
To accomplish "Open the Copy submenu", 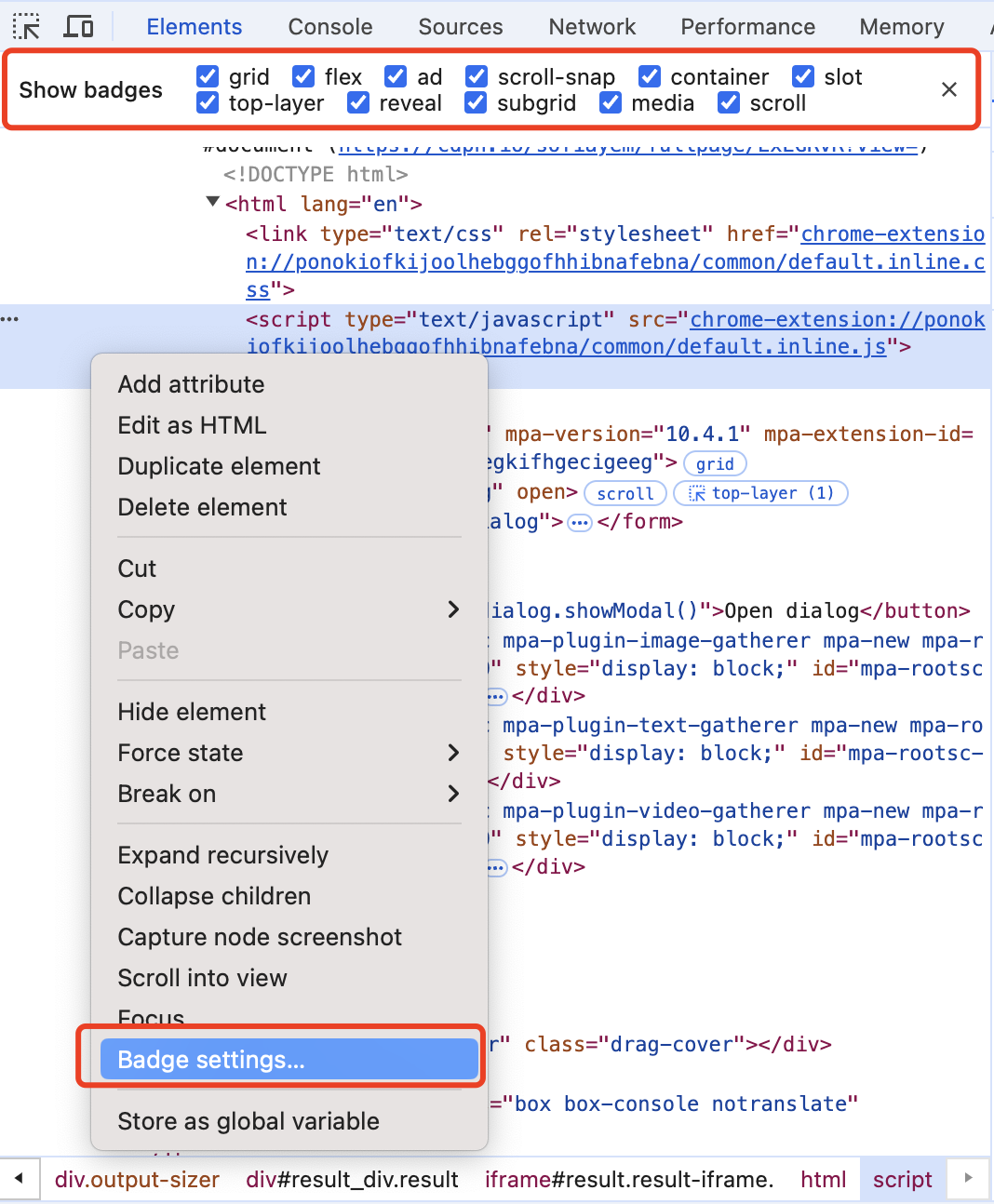I will pos(289,609).
